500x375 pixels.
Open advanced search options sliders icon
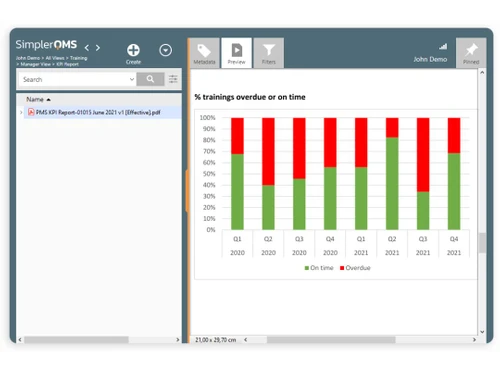(x=173, y=79)
